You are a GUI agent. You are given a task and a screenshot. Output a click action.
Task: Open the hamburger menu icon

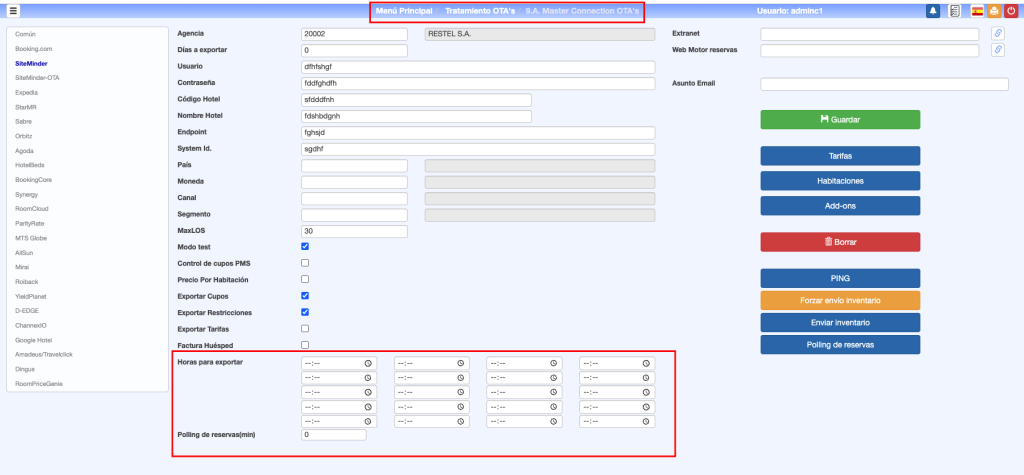pyautogui.click(x=13, y=11)
